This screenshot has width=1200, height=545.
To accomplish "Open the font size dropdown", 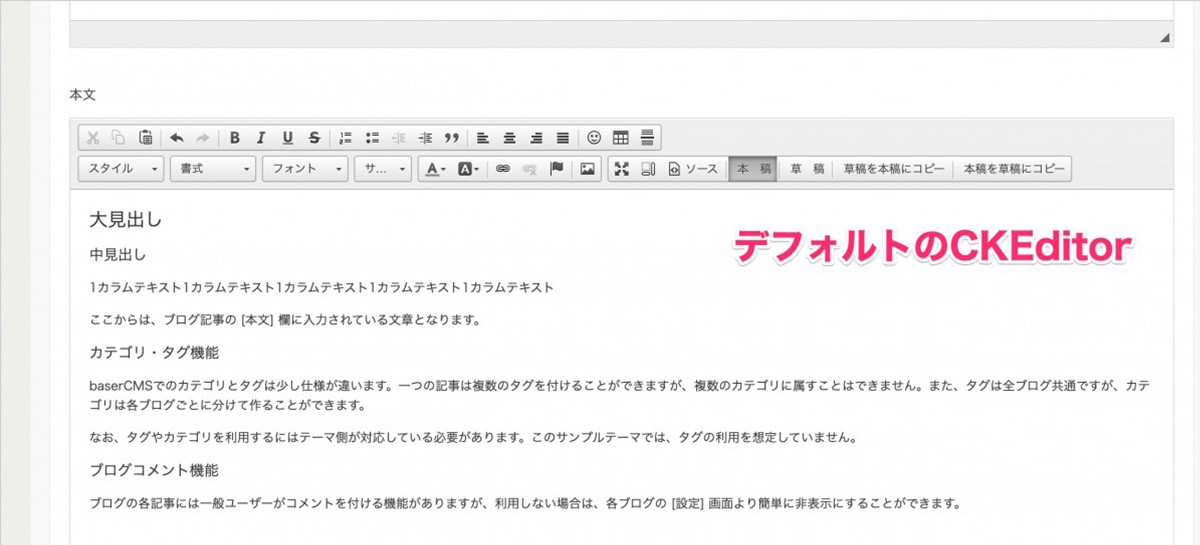I will pos(382,169).
